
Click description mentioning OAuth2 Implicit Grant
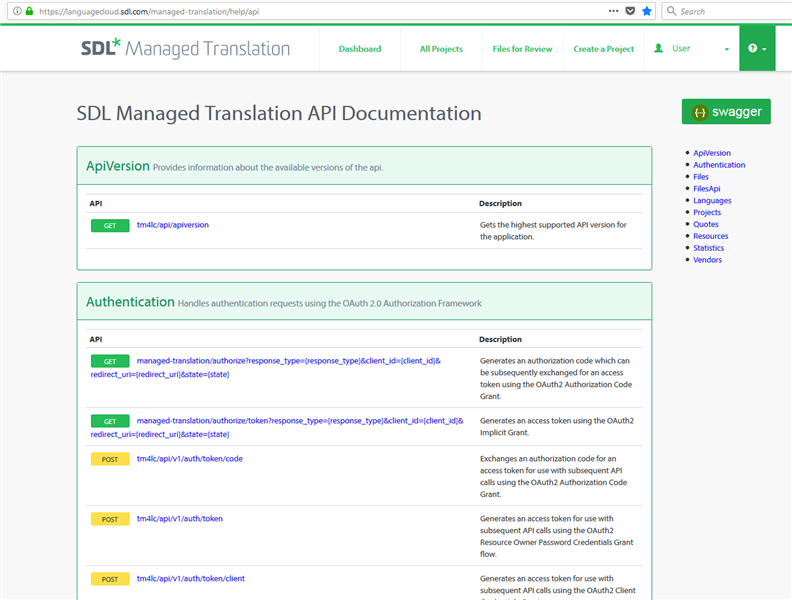click(557, 427)
